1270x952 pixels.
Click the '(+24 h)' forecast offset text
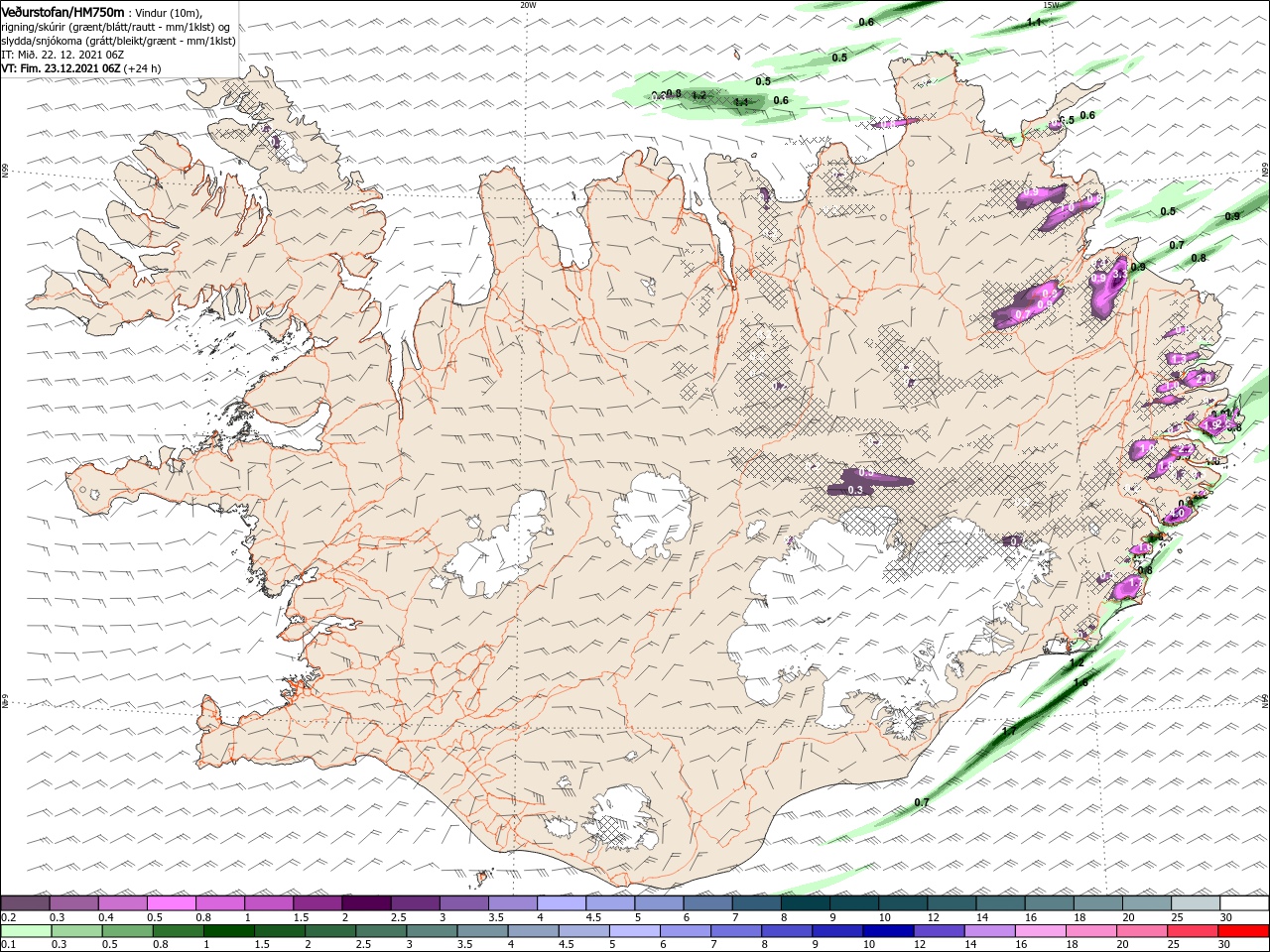[x=143, y=68]
